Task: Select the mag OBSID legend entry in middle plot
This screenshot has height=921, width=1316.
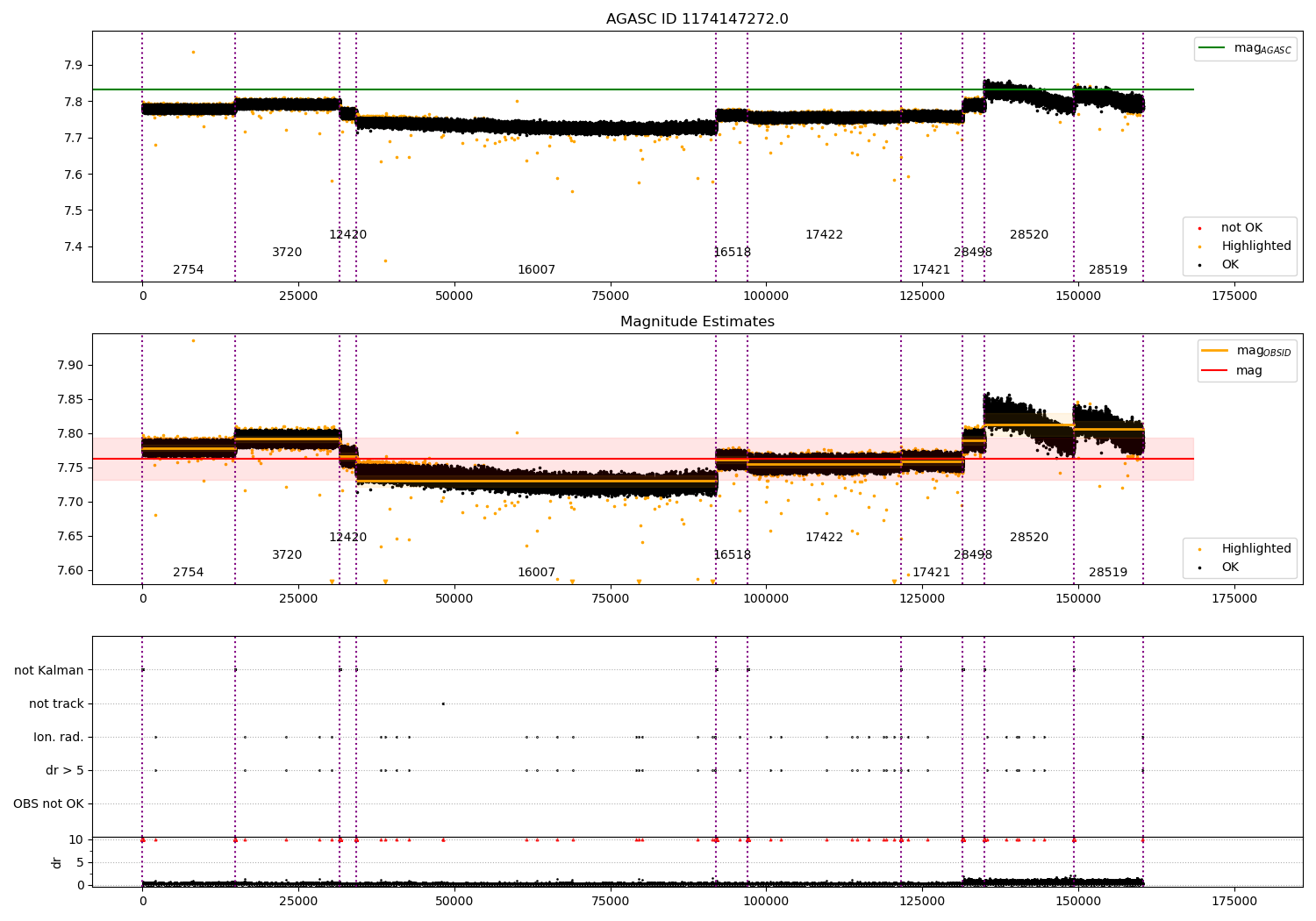Action: (x=1248, y=351)
